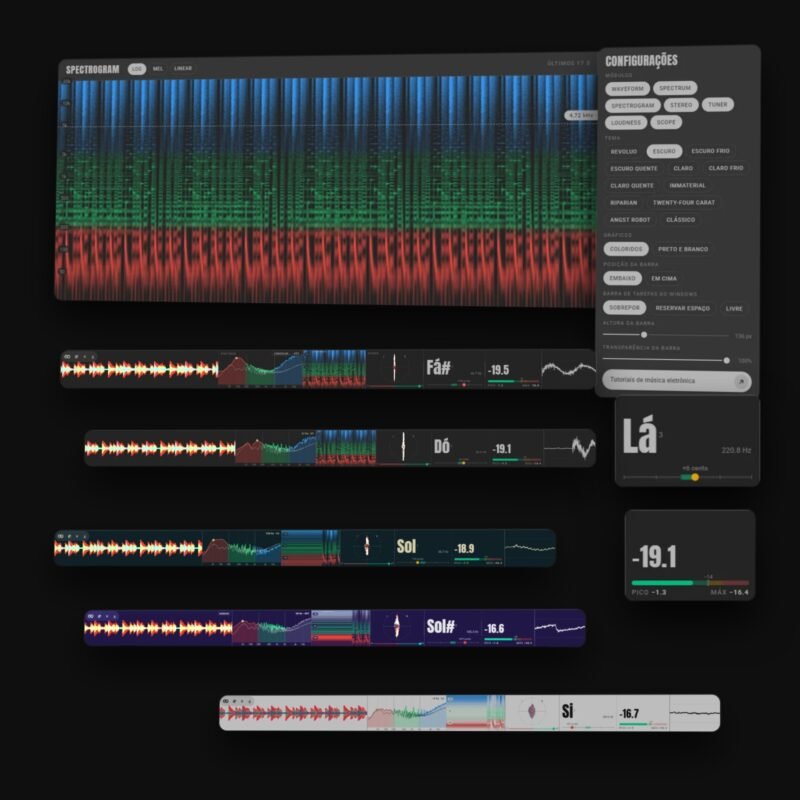
Task: Toggle the Tuner module
Action: click(718, 105)
